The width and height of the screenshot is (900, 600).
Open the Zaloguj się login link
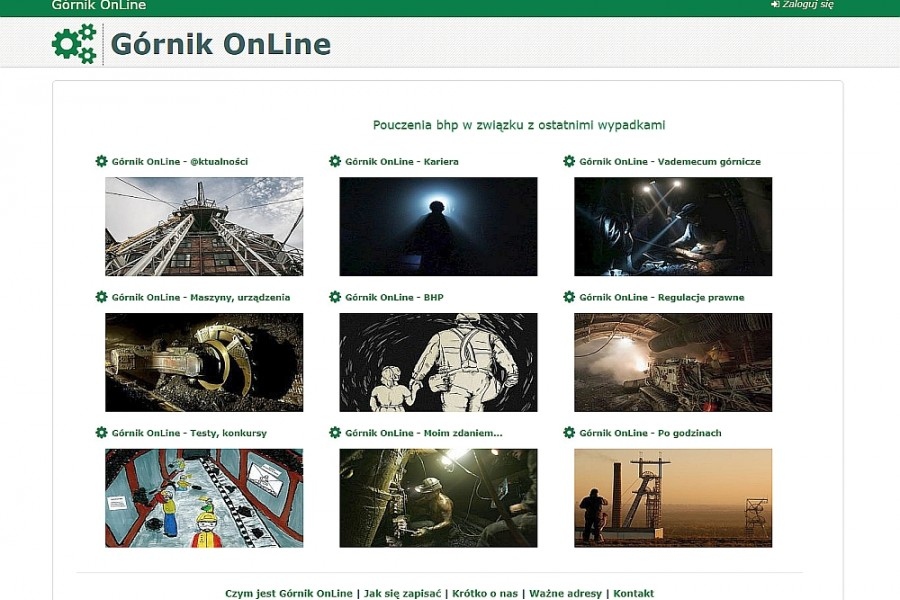(808, 5)
